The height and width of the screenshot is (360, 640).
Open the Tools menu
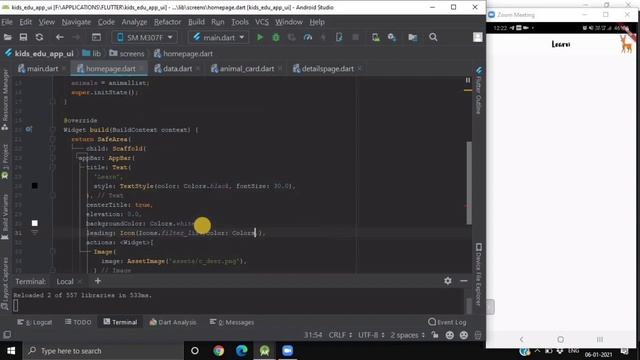pos(240,22)
